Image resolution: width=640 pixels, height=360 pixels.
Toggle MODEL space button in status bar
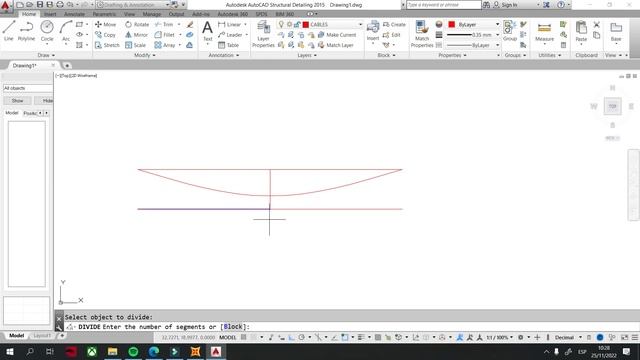(227, 338)
